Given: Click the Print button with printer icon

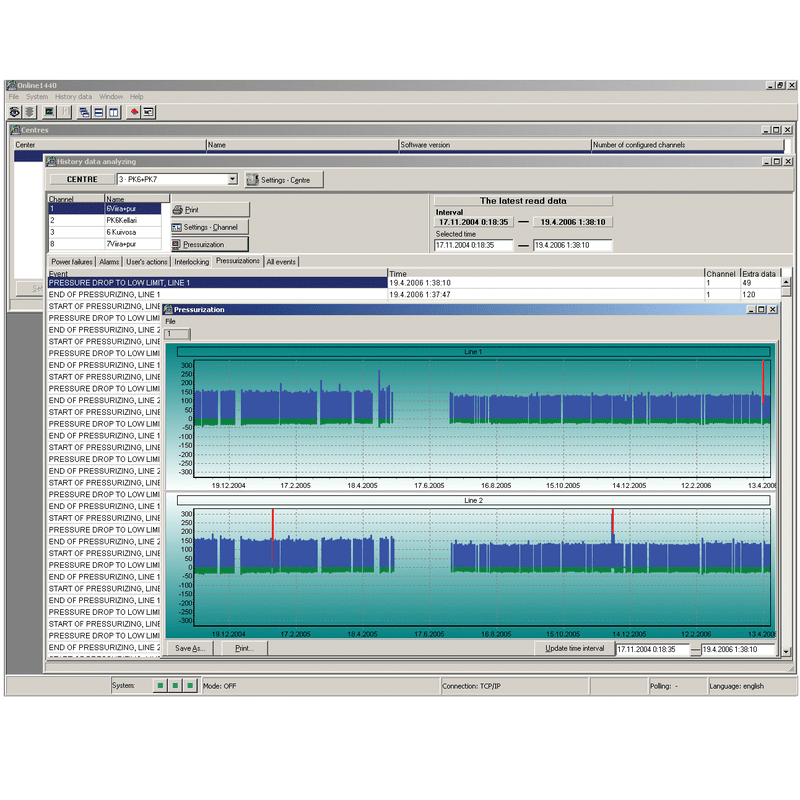Looking at the screenshot, I should click(210, 210).
